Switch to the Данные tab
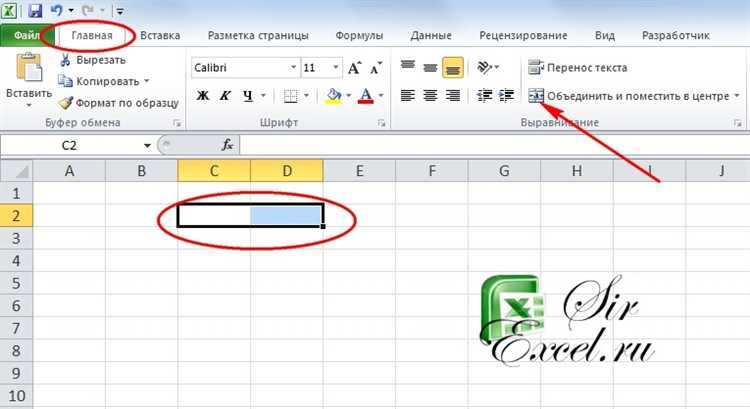The width and height of the screenshot is (750, 409). (x=431, y=35)
